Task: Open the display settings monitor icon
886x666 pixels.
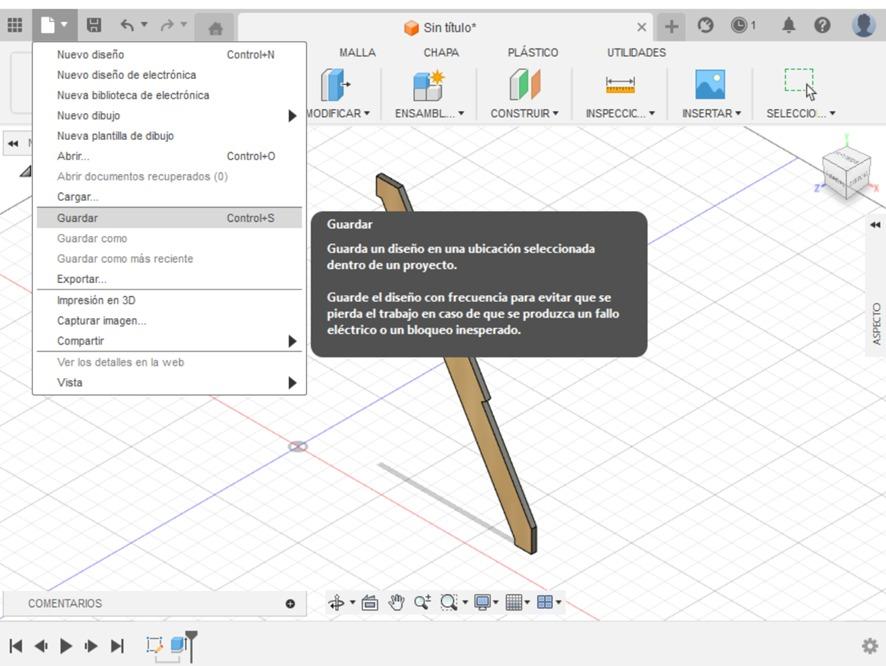Action: (482, 602)
